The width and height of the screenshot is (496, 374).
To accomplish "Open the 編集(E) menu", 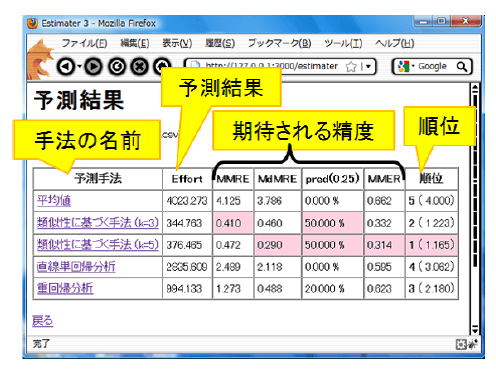I will 135,43.
